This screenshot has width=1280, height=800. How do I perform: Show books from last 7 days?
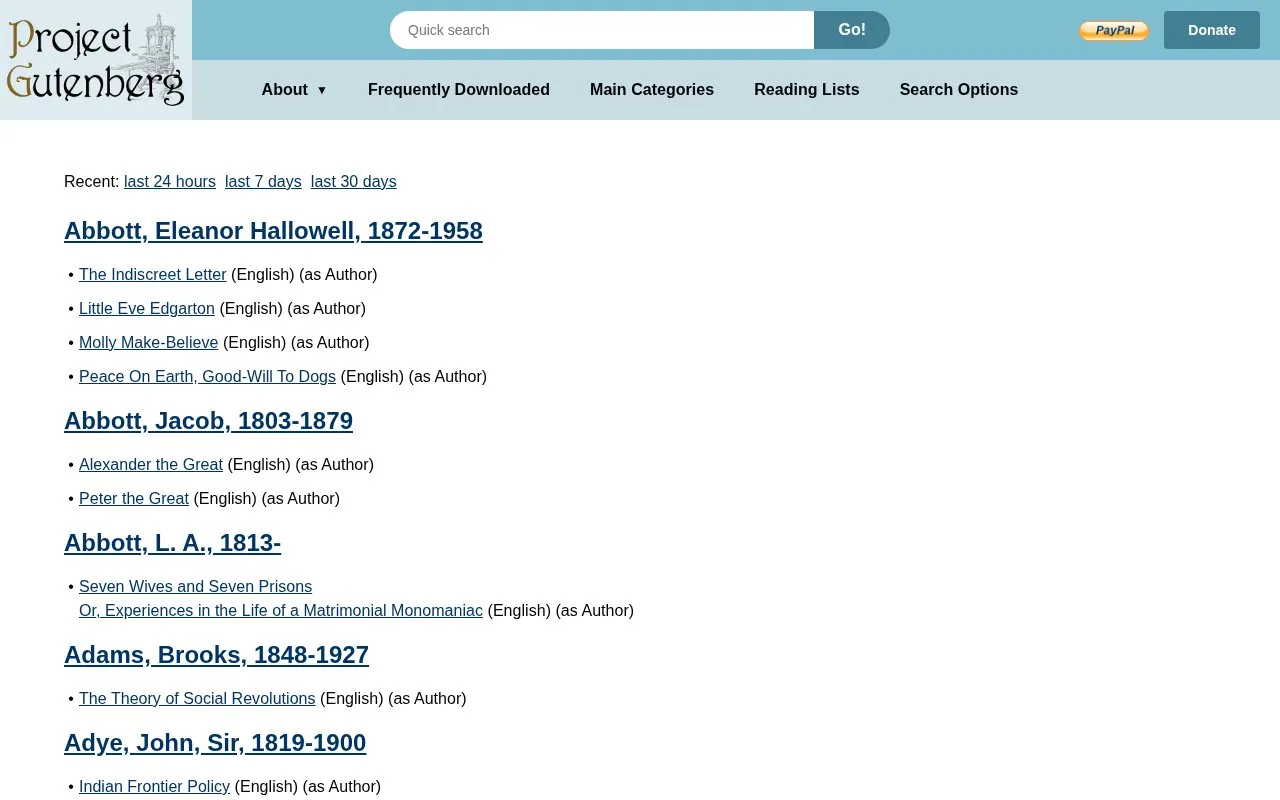[x=263, y=181]
